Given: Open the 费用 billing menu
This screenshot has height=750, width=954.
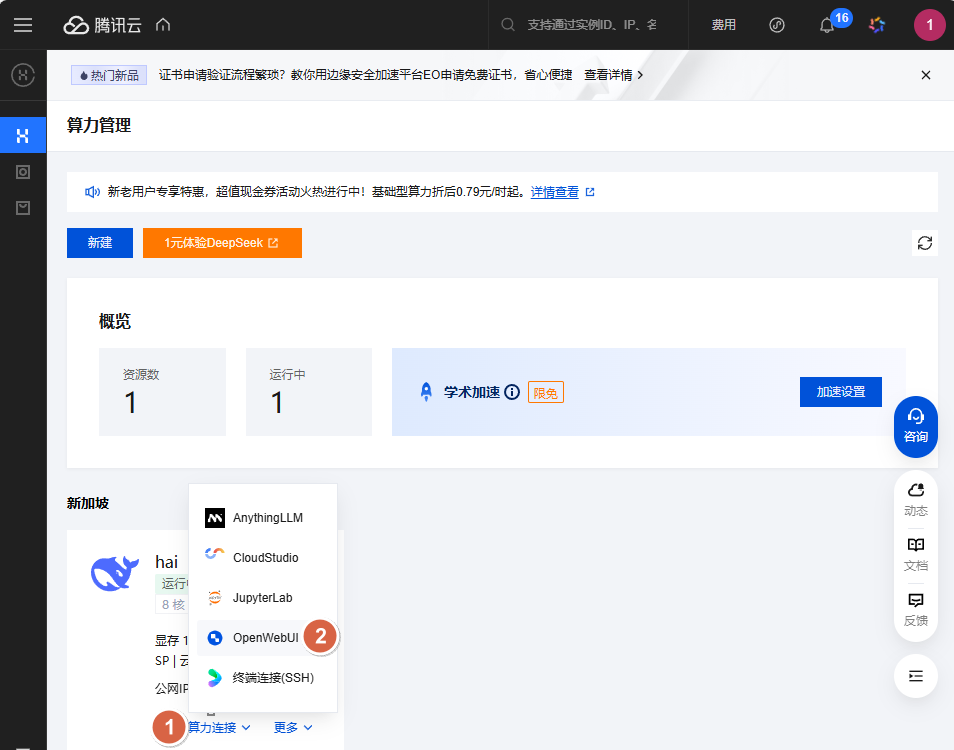Looking at the screenshot, I should [723, 25].
